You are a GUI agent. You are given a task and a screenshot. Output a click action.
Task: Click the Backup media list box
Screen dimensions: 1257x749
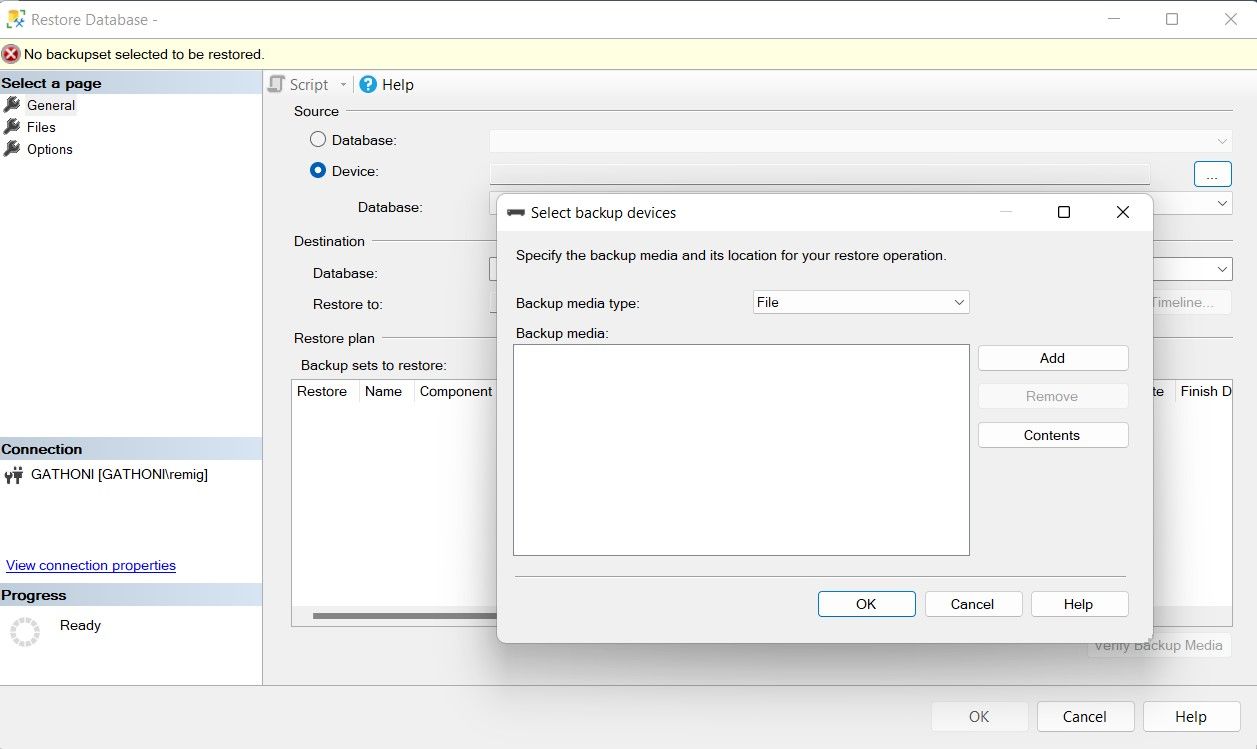tap(741, 450)
